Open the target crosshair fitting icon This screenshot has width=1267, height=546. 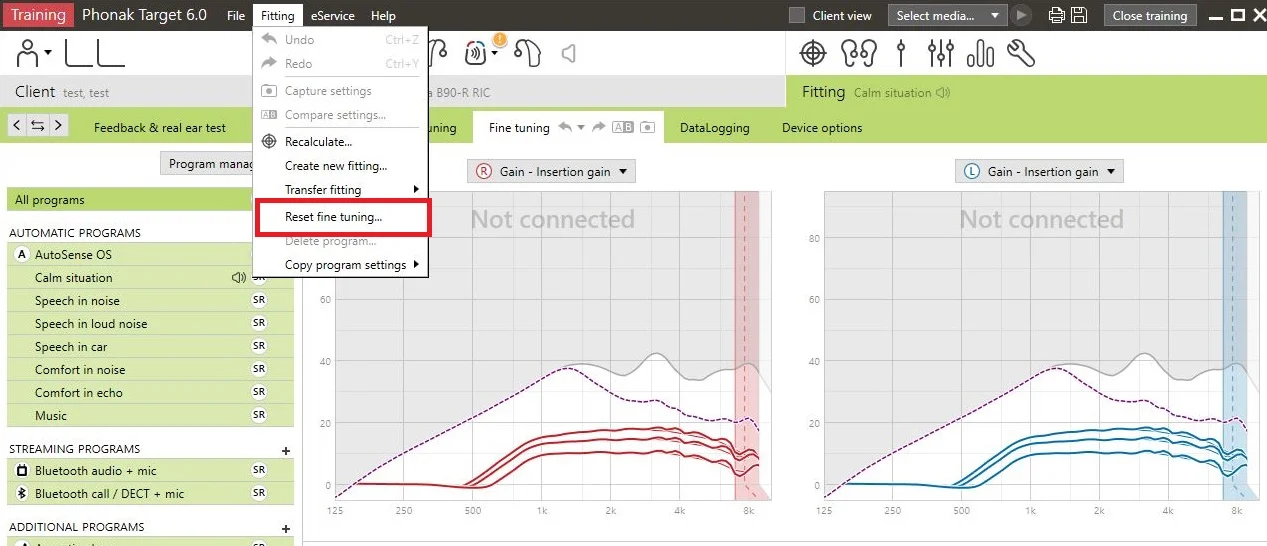click(814, 52)
